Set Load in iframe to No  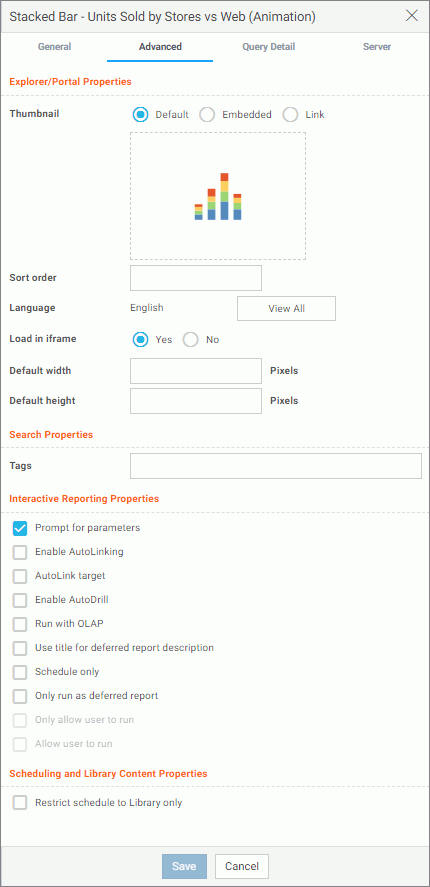(x=191, y=340)
